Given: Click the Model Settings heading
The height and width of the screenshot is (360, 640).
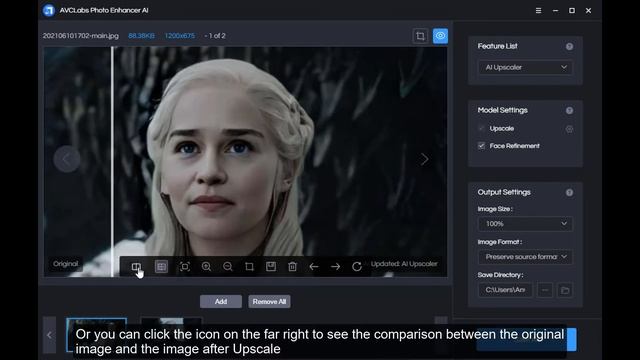Looking at the screenshot, I should 502,110.
